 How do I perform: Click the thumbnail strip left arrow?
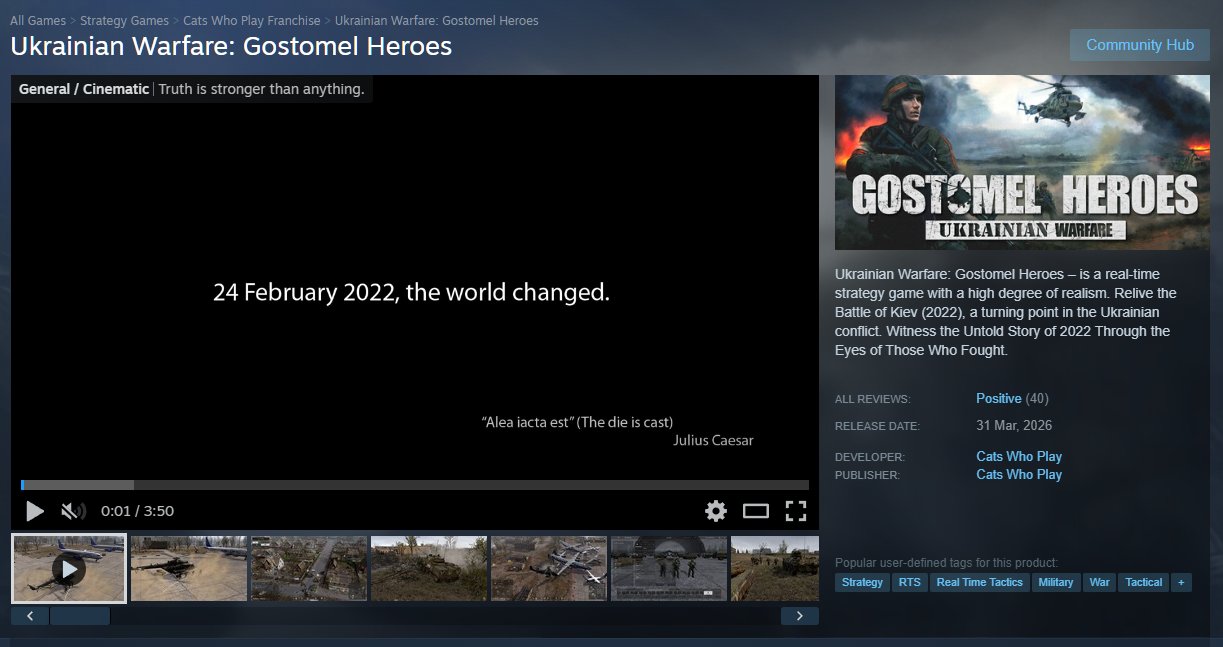tap(30, 616)
